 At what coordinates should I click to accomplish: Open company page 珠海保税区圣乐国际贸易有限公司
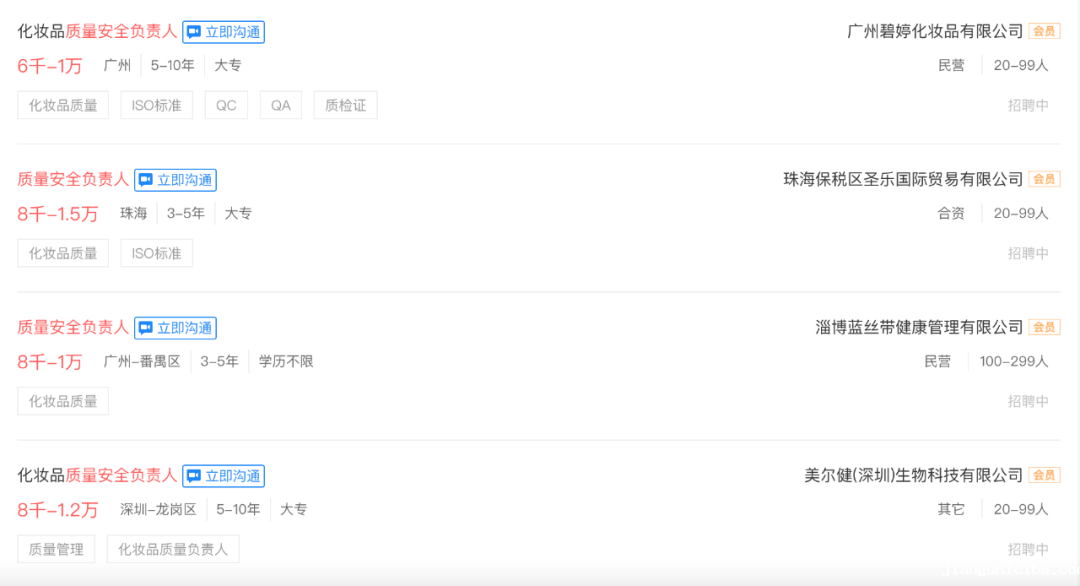pos(903,179)
